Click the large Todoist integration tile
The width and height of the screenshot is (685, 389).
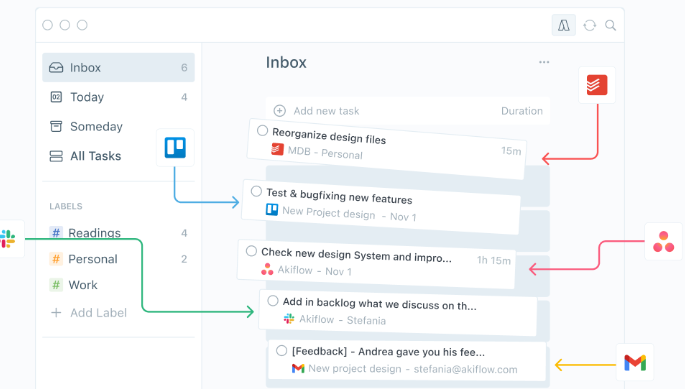pos(597,85)
